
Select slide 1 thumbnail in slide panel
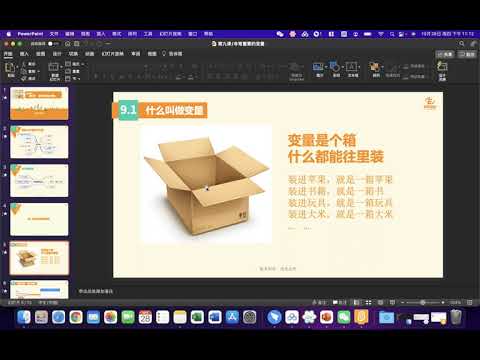pyautogui.click(x=39, y=103)
